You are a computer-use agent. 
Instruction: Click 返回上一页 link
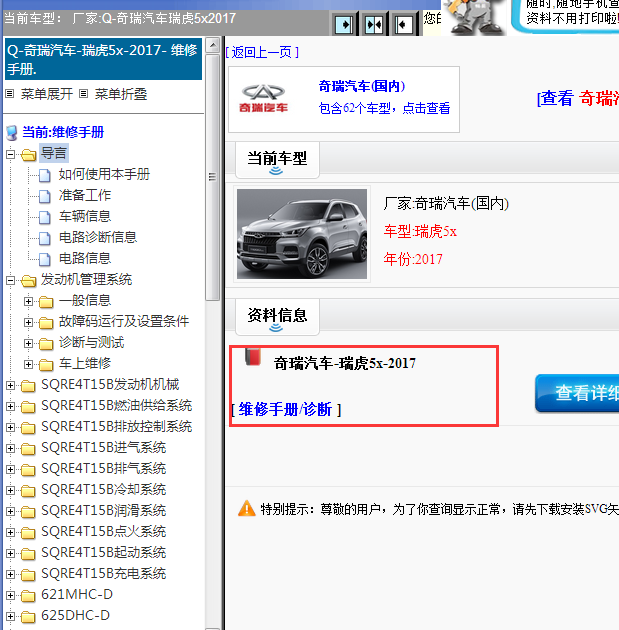coord(262,52)
